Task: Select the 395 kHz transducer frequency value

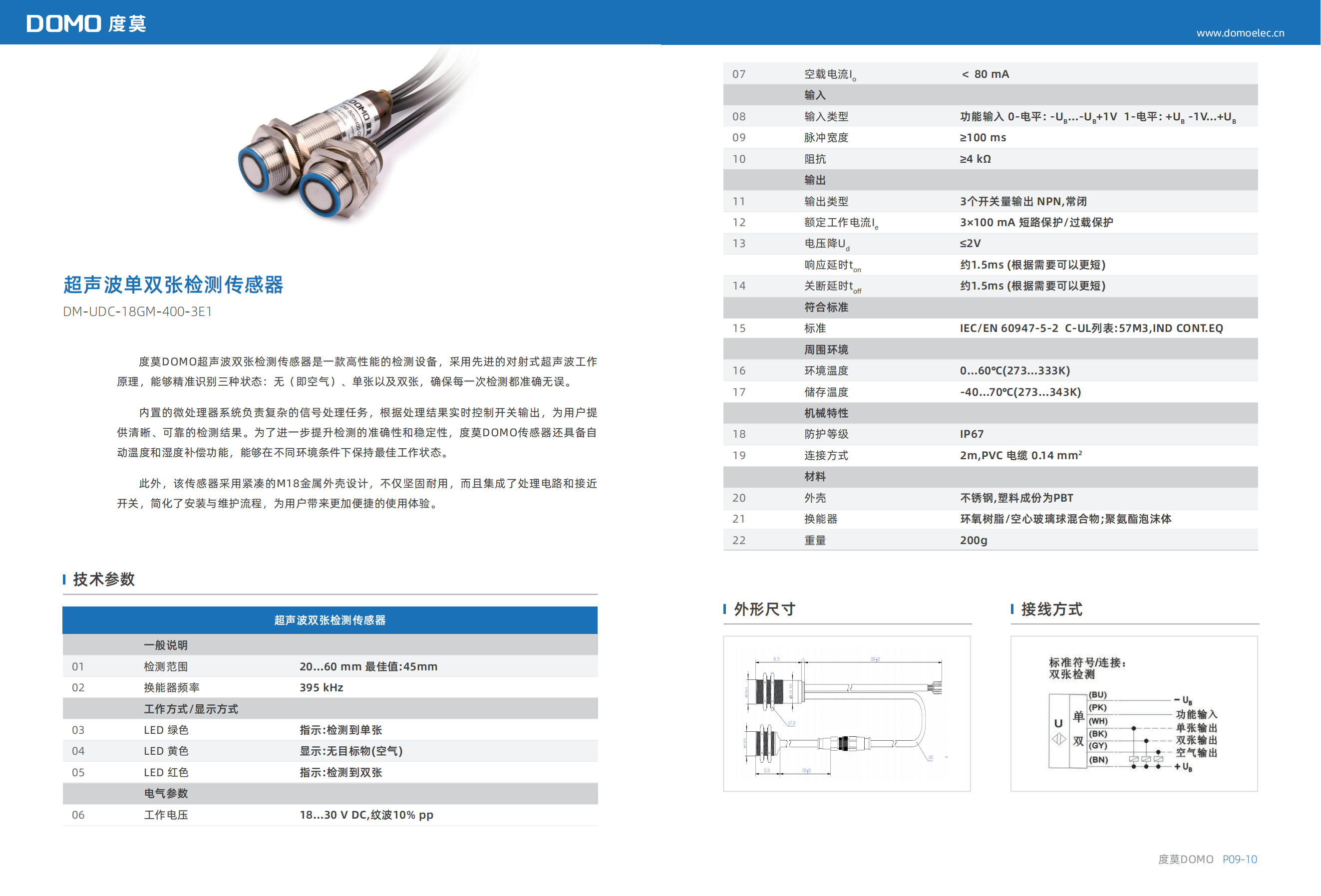Action: click(321, 687)
